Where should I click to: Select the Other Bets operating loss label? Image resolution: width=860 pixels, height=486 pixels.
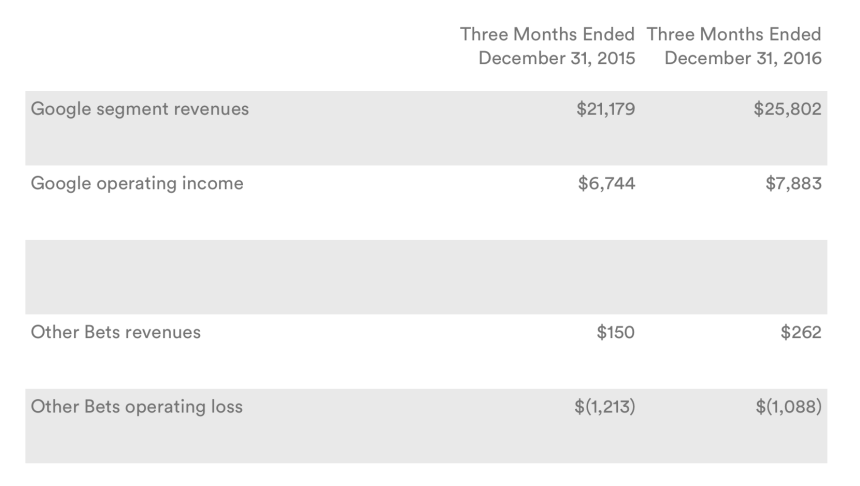tap(137, 407)
